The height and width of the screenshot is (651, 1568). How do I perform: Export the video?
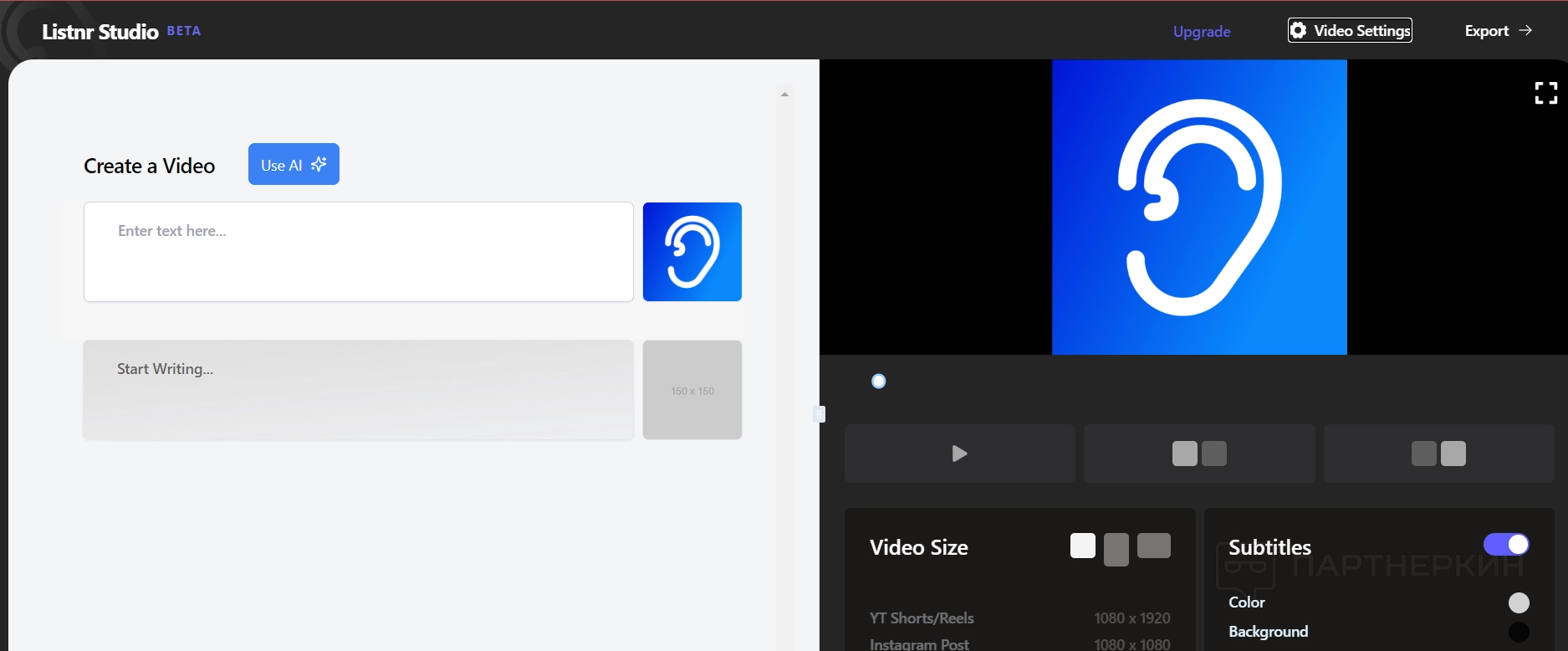tap(1498, 31)
